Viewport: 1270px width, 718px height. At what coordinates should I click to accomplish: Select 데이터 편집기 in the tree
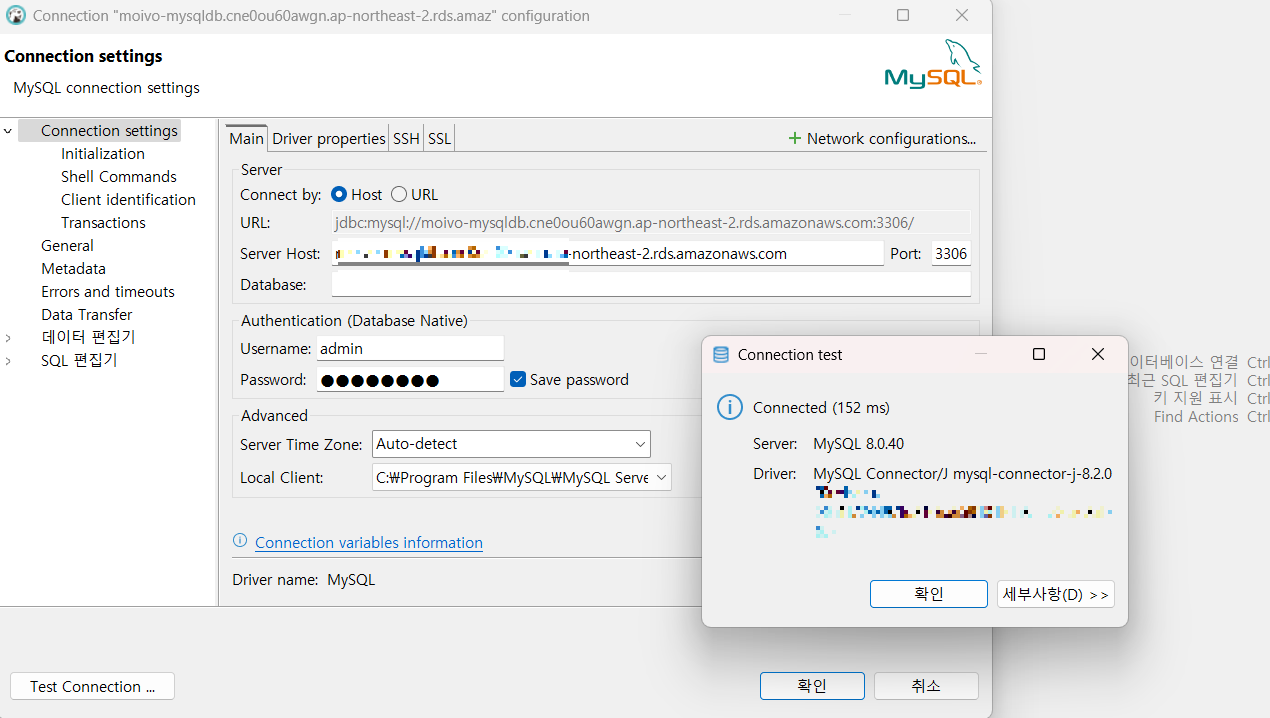coord(88,338)
